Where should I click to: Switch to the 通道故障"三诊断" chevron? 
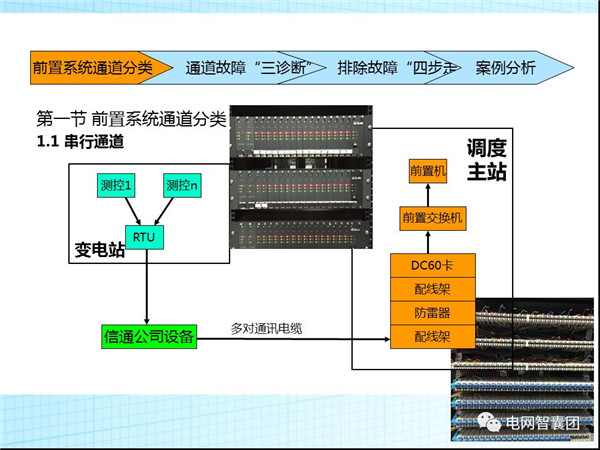click(x=243, y=68)
